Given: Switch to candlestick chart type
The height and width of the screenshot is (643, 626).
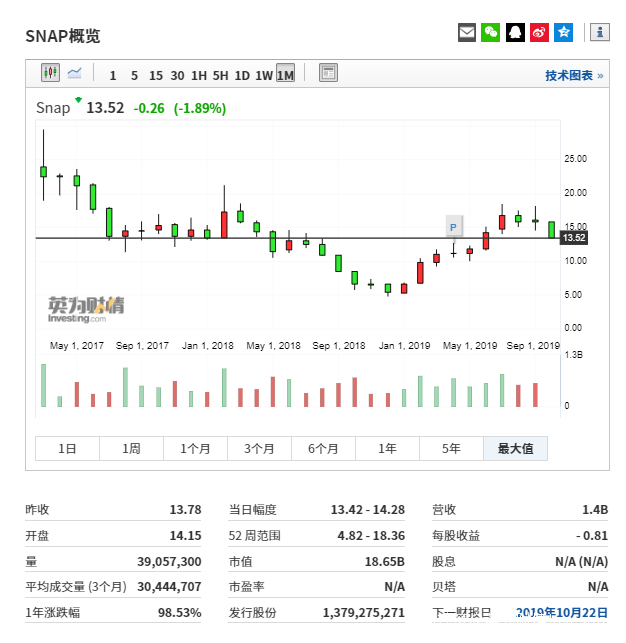Looking at the screenshot, I should click(x=50, y=73).
